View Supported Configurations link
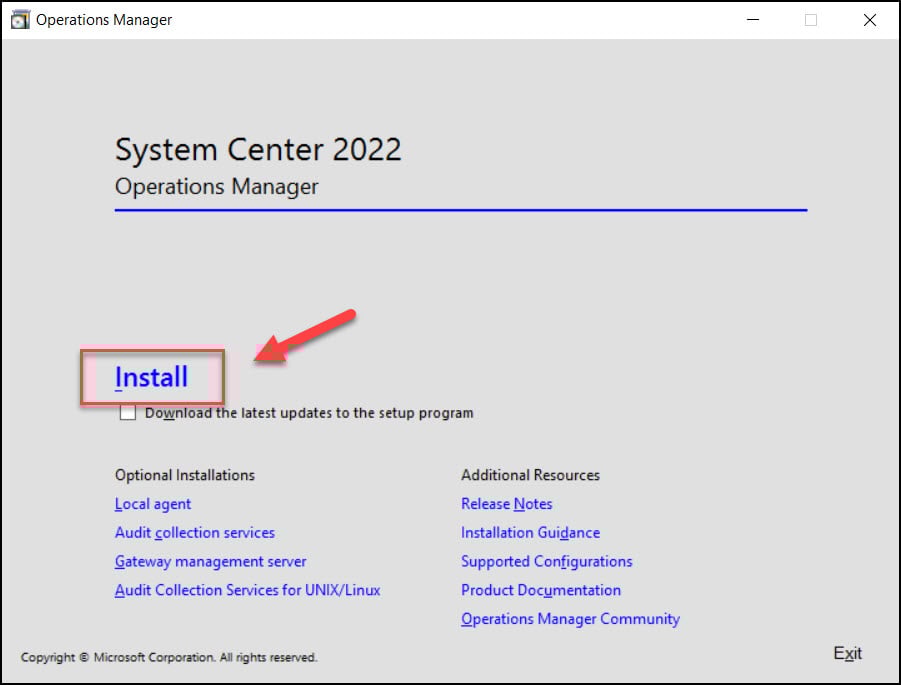901x685 pixels. pos(546,561)
